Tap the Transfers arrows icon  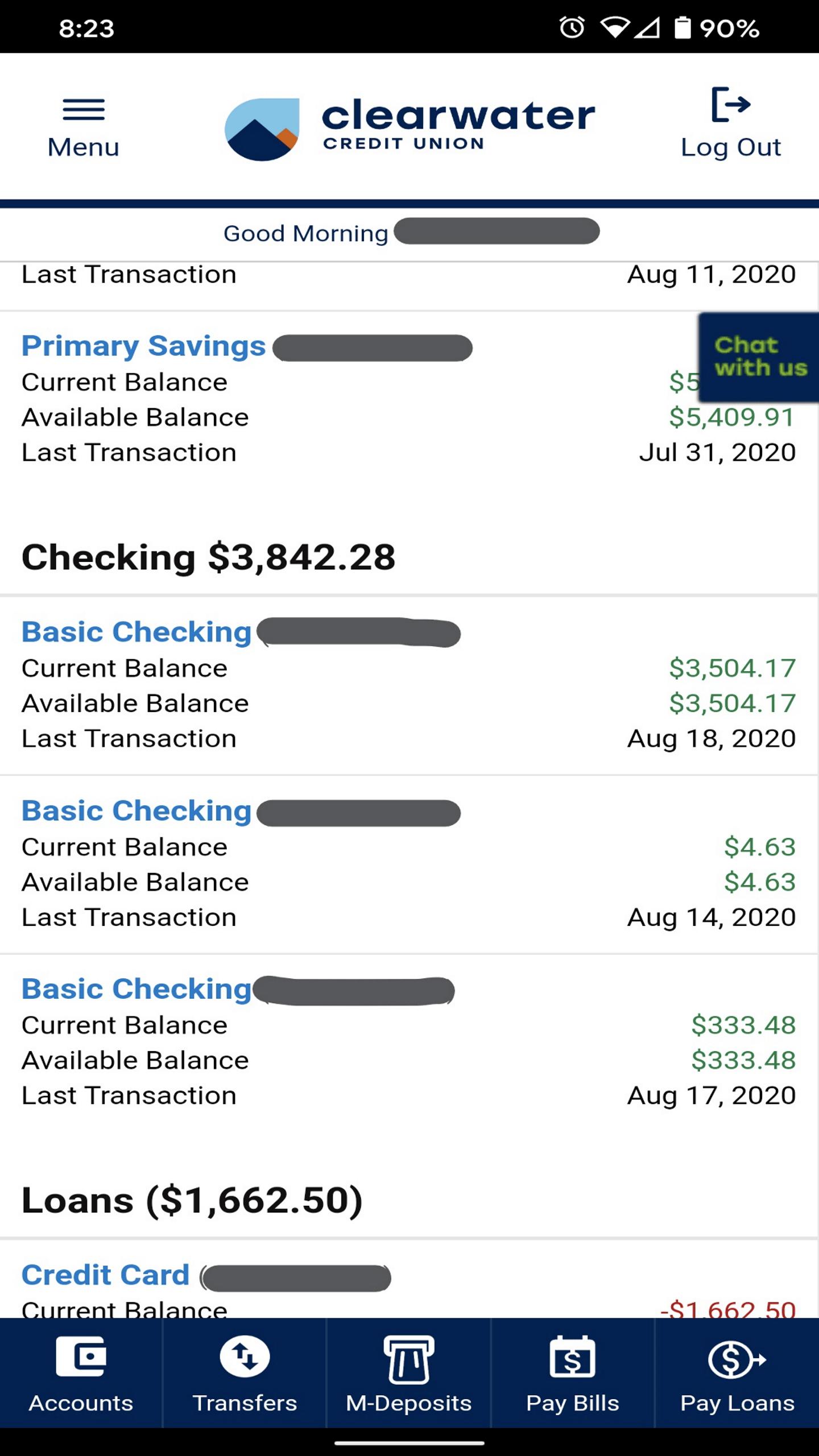245,1356
